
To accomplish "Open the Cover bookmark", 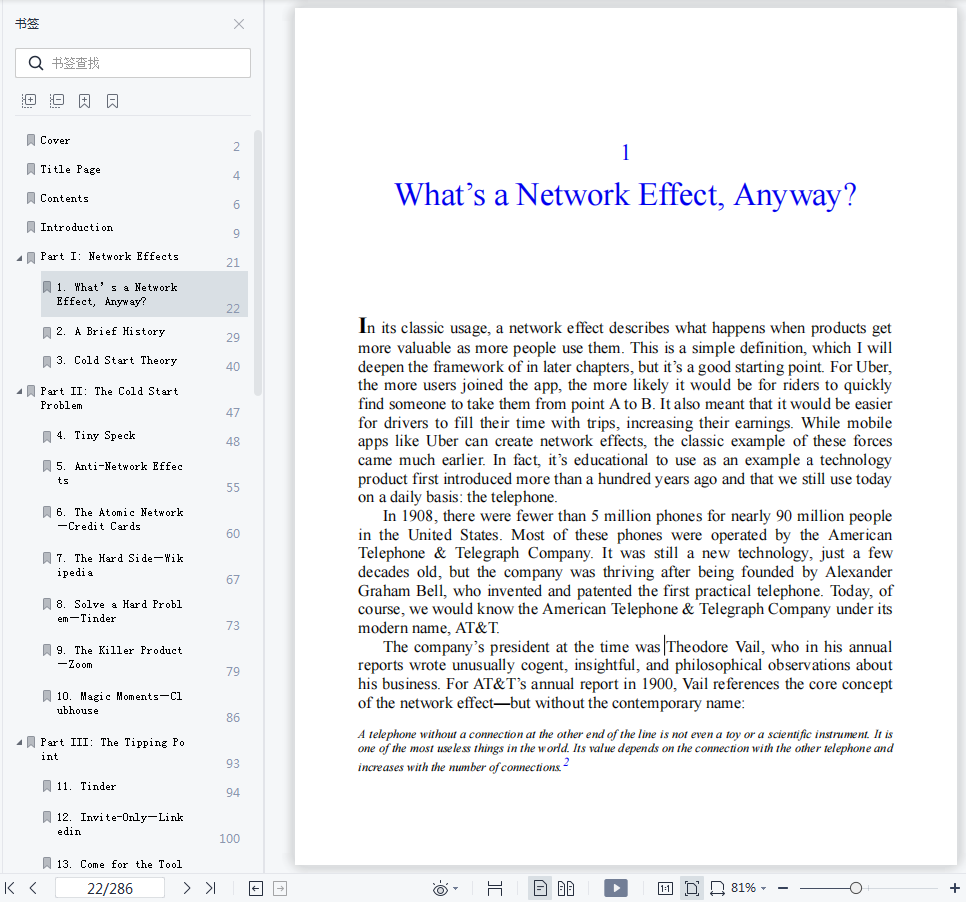I will (55, 140).
